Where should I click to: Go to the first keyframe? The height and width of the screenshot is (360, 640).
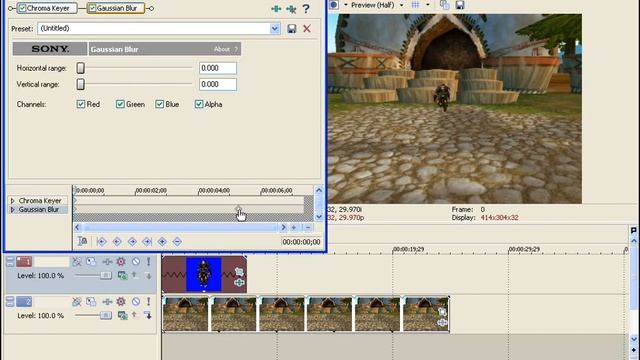(x=102, y=242)
